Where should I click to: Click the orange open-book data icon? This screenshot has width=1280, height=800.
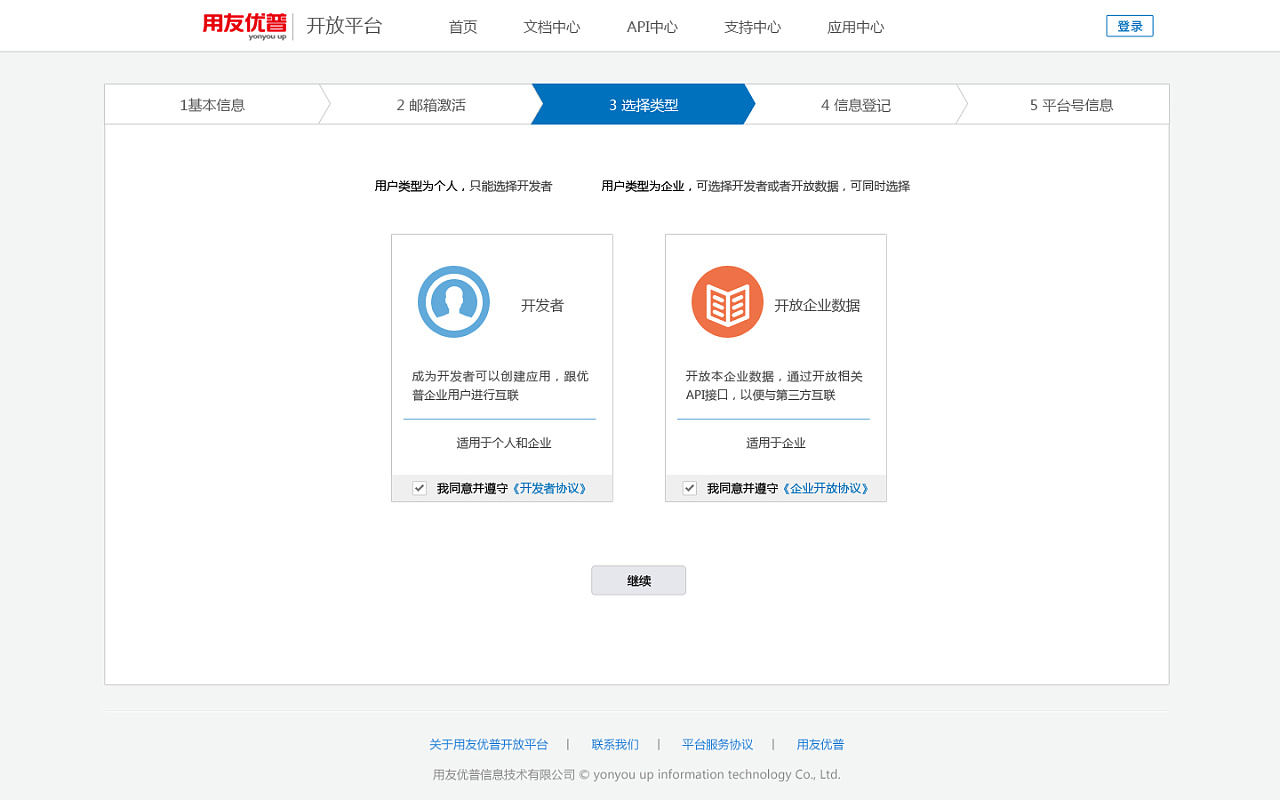[x=727, y=301]
